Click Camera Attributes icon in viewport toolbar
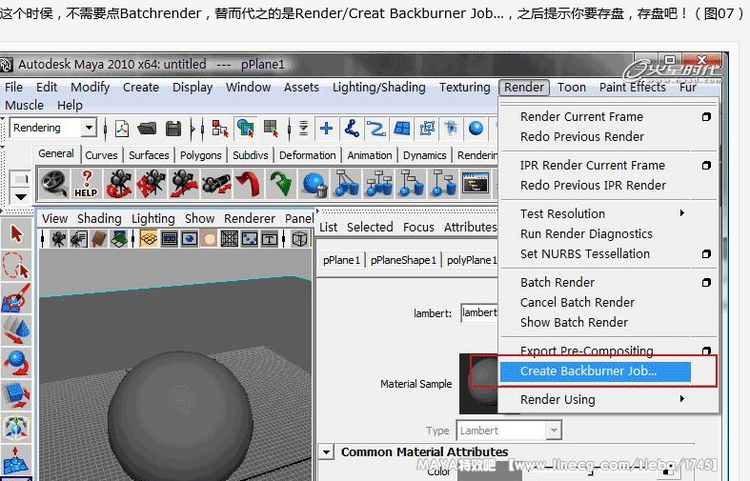Viewport: 750px width, 481px height. click(x=78, y=239)
